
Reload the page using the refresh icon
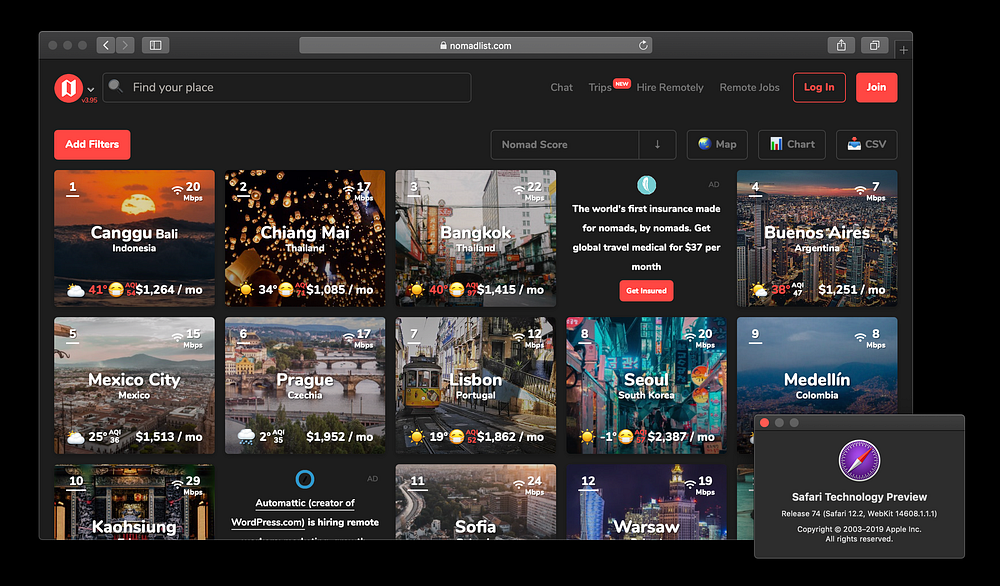click(644, 45)
